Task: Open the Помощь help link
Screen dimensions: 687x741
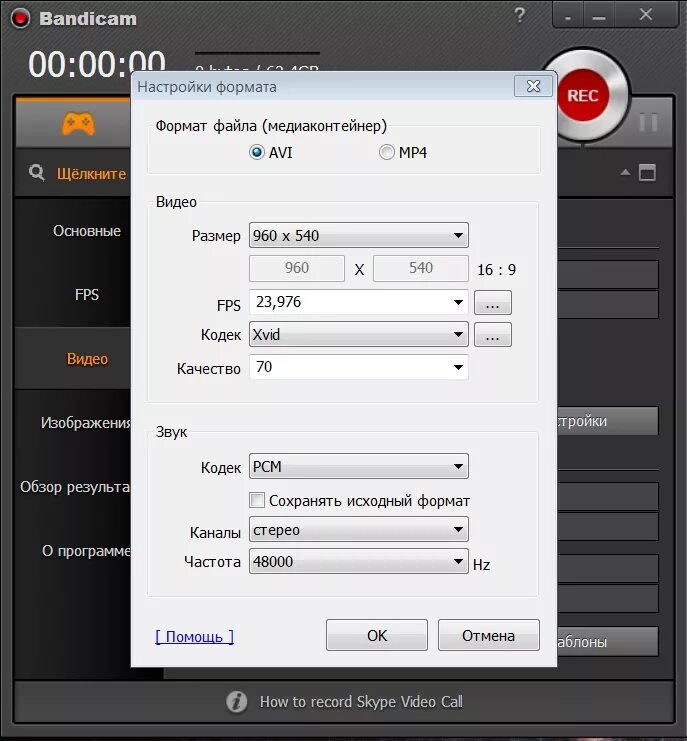Action: (x=194, y=637)
